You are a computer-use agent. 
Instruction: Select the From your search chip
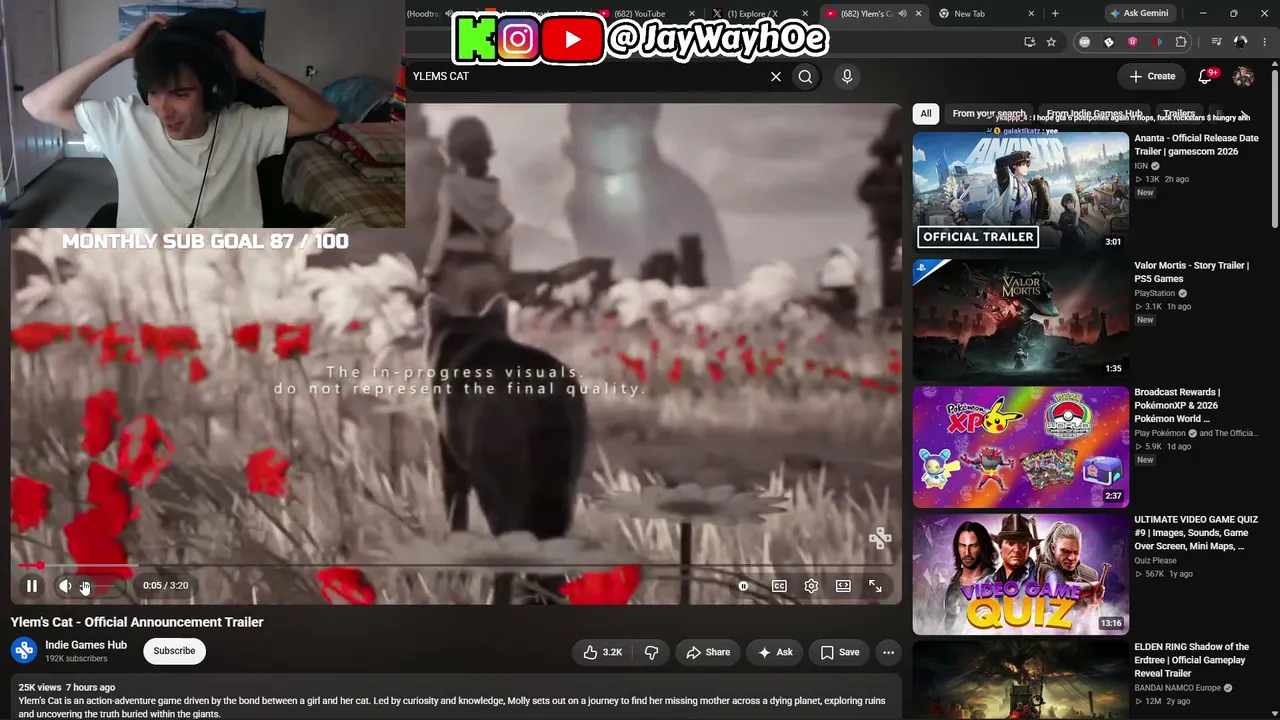(989, 114)
